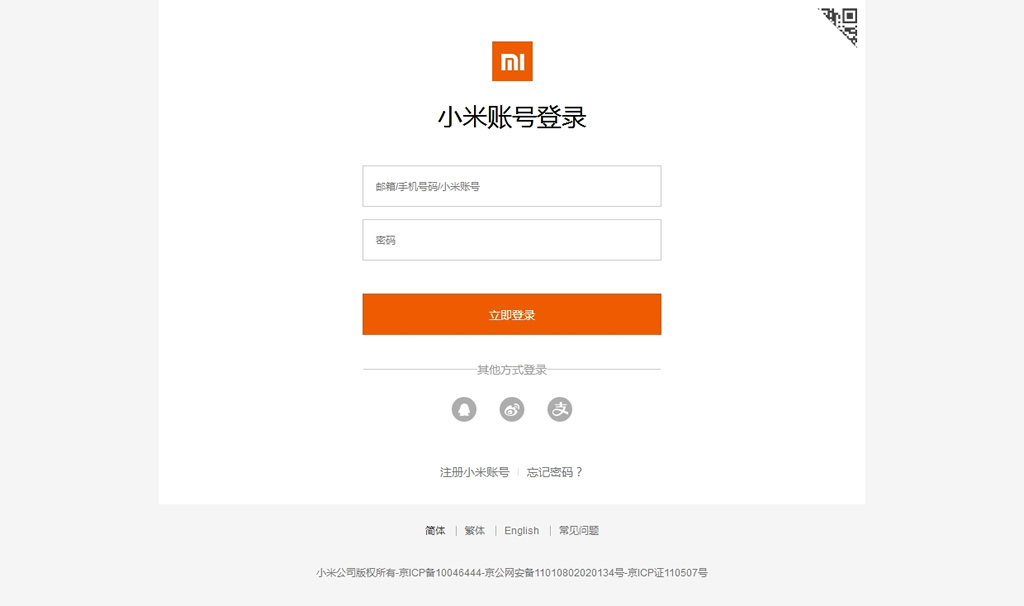Screen dimensions: 1024x606
Task: Click the orange Mi logo
Action: 512,61
